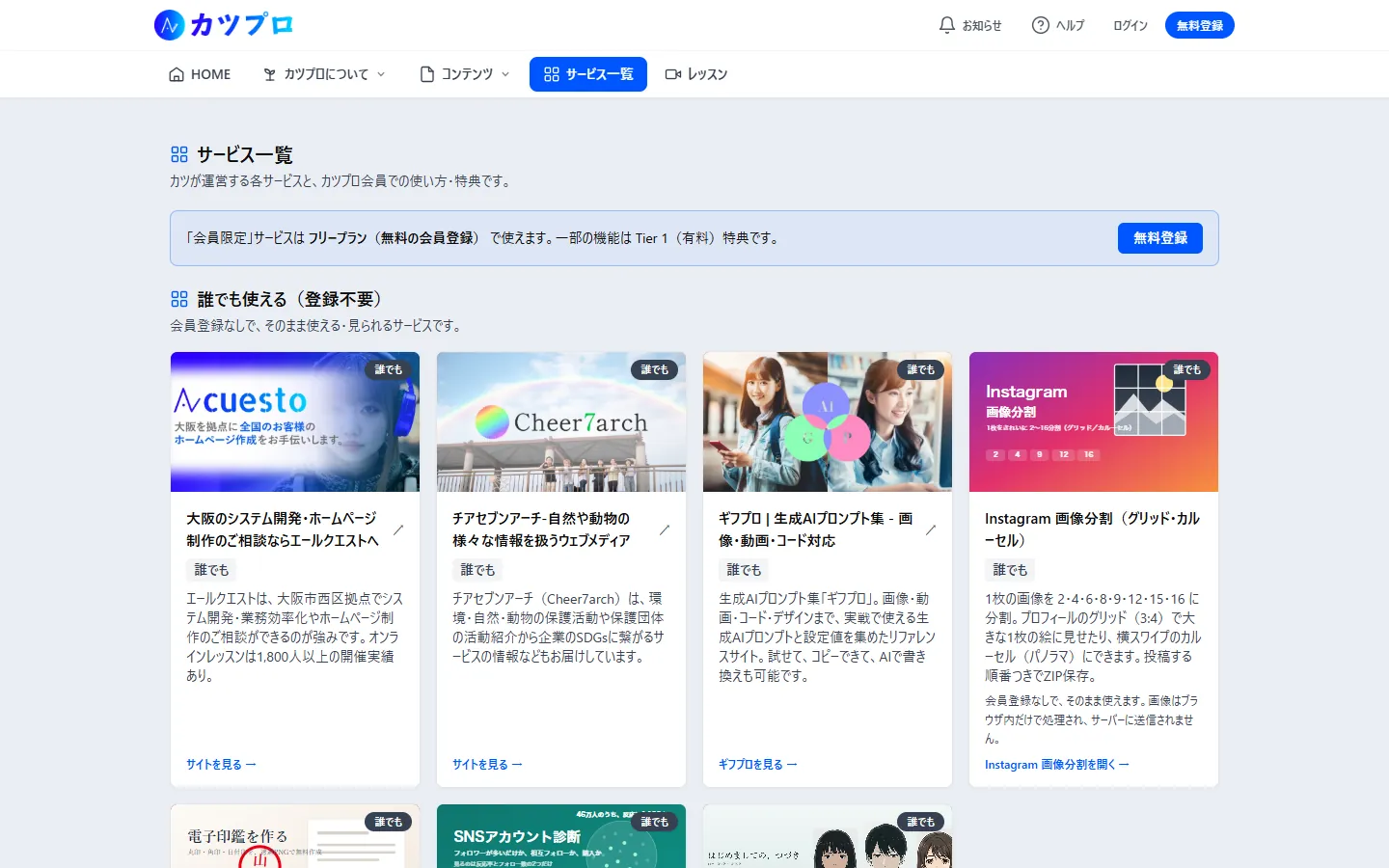Click サイトを見る link under エールクエスト
This screenshot has height=868, width=1389.
[221, 764]
